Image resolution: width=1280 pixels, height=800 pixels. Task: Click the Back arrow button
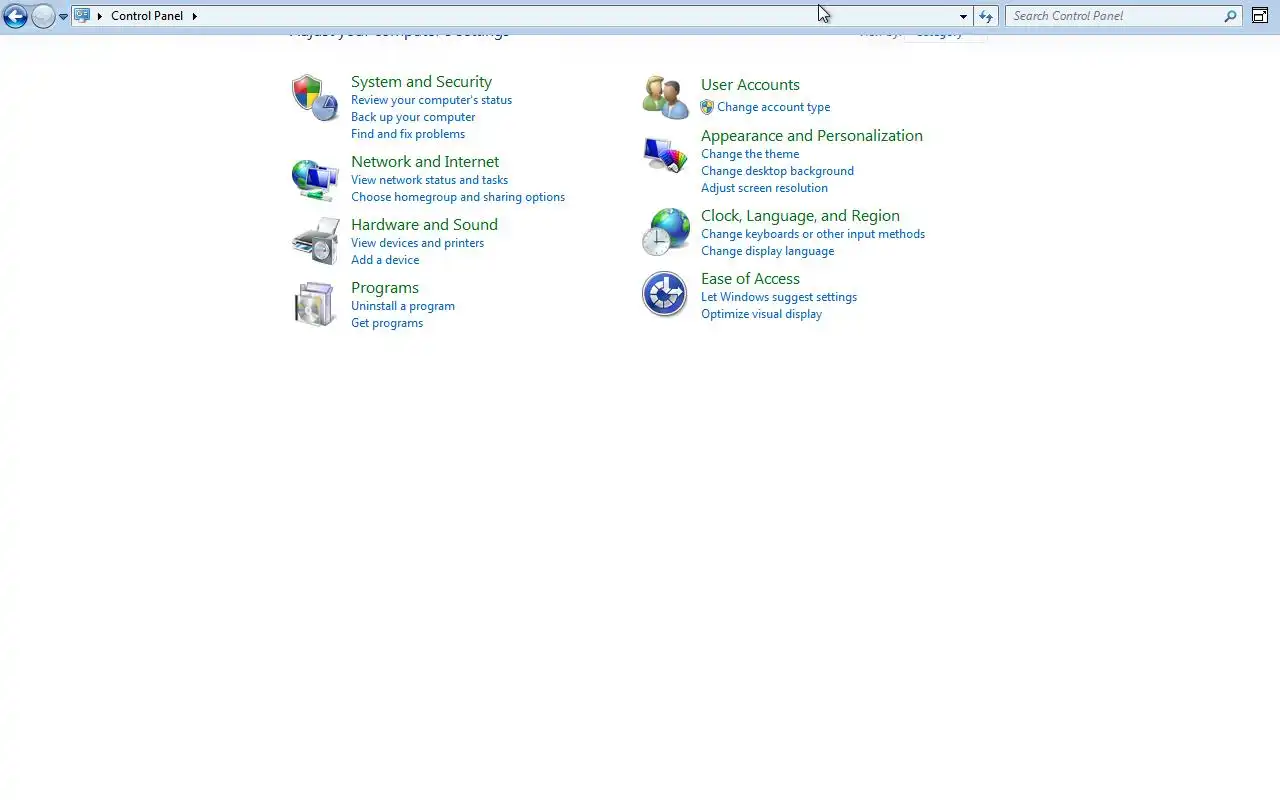click(16, 16)
